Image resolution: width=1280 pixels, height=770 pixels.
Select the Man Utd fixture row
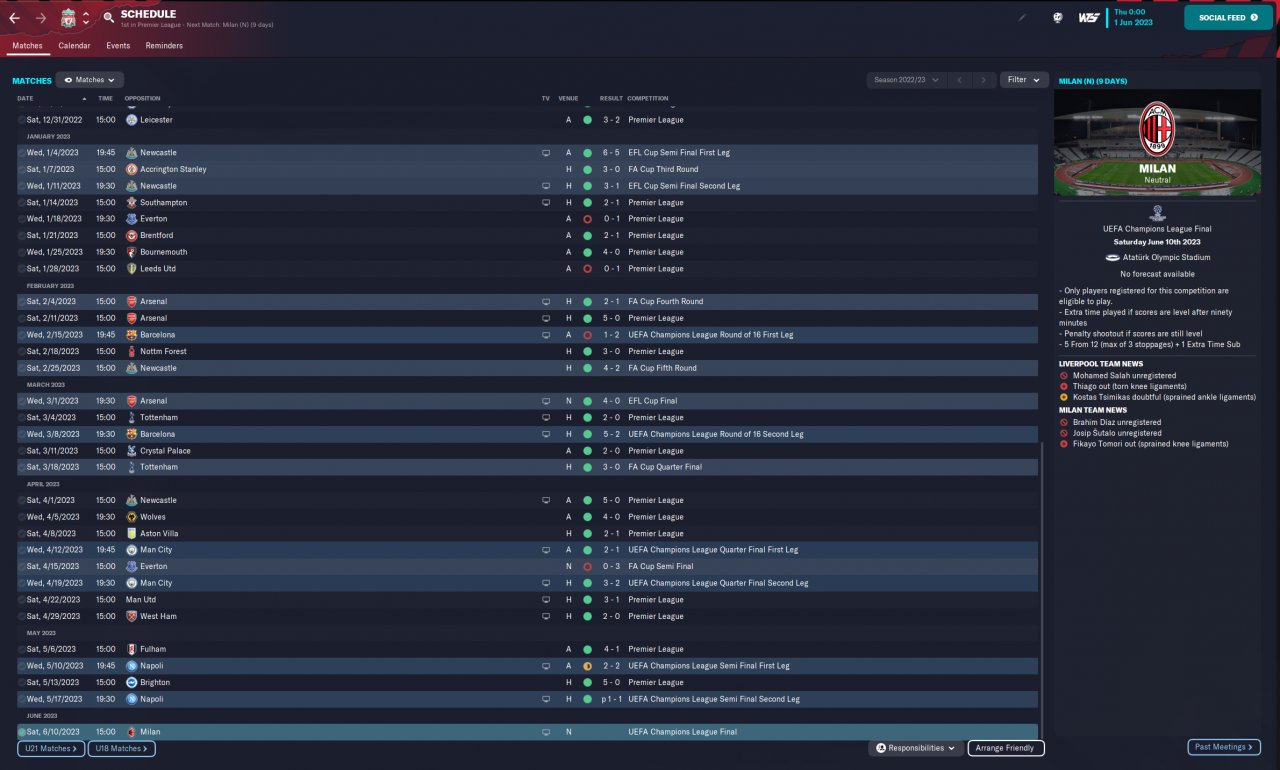point(527,600)
